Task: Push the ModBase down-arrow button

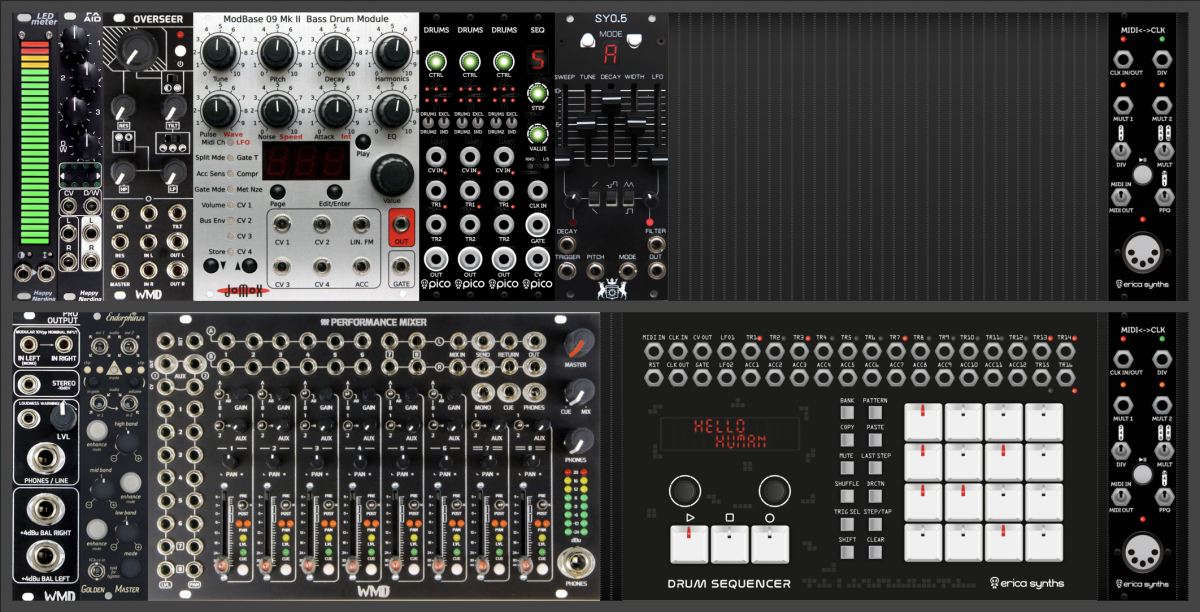Action: (x=211, y=265)
